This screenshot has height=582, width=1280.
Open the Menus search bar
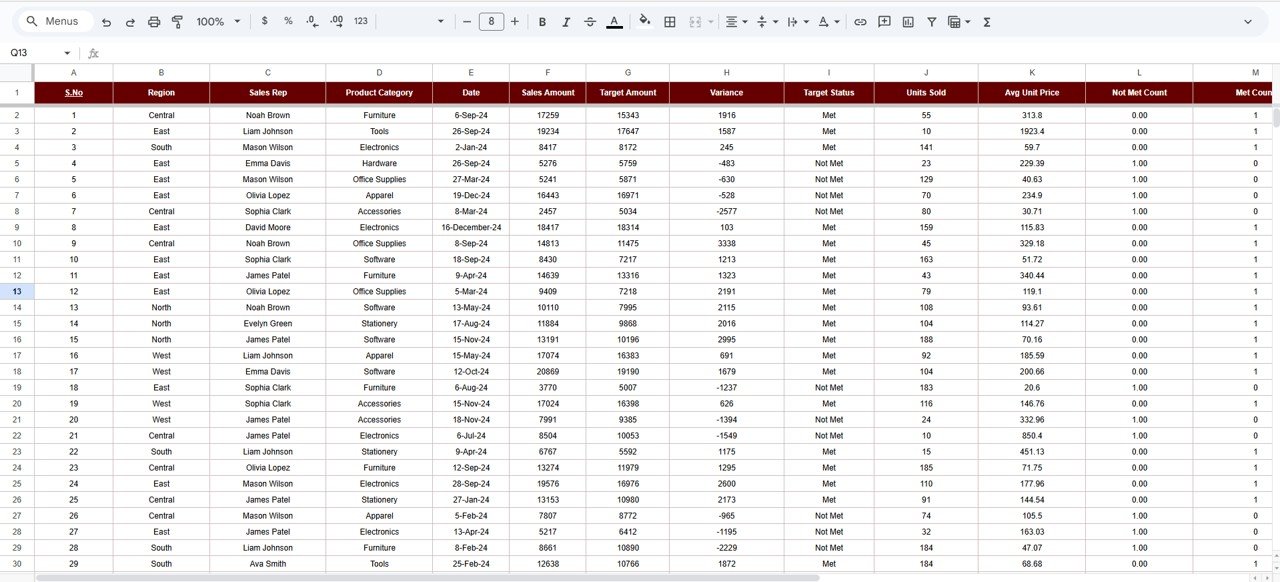(52, 20)
